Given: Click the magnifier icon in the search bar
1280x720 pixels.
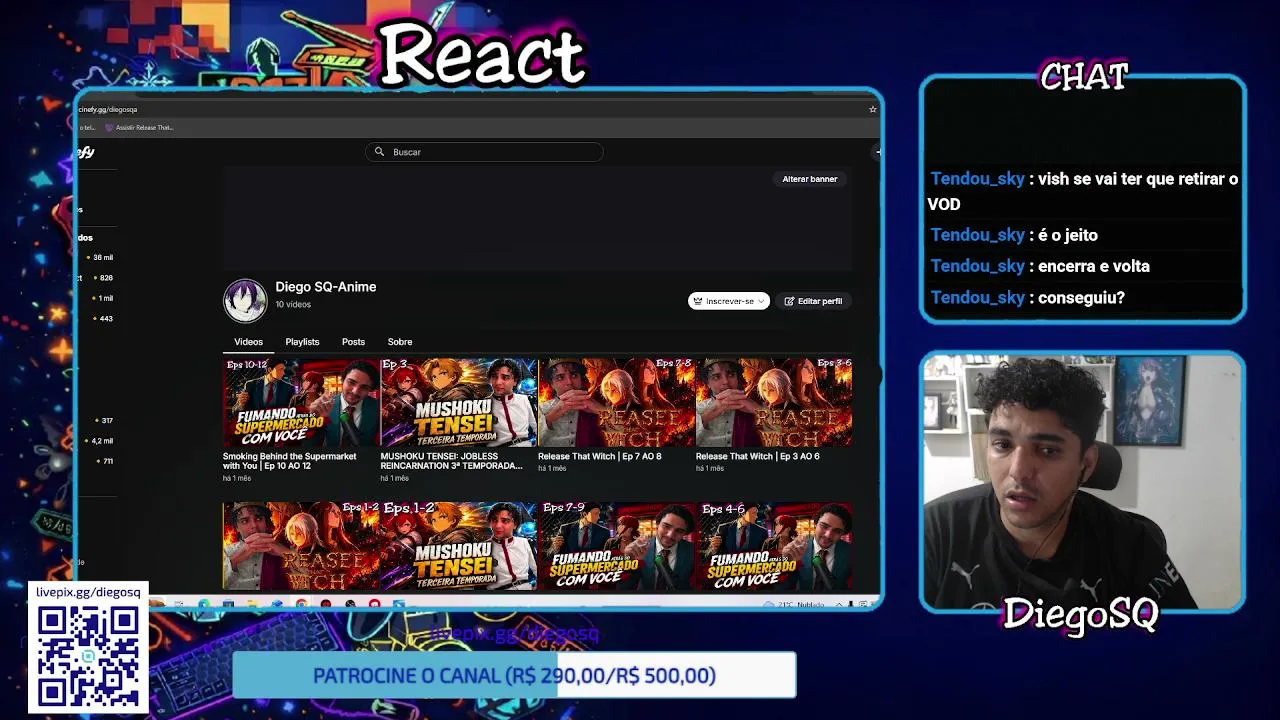Looking at the screenshot, I should tap(379, 152).
